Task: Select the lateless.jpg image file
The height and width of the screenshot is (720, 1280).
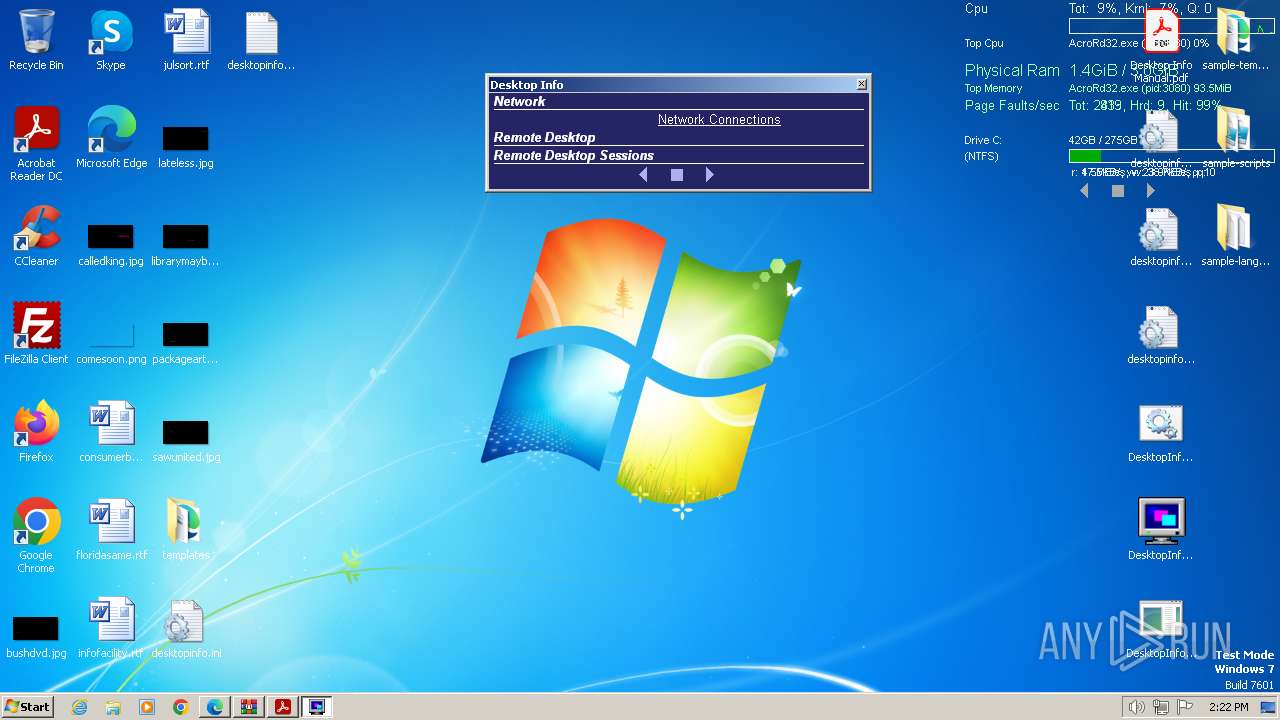Action: 186,146
